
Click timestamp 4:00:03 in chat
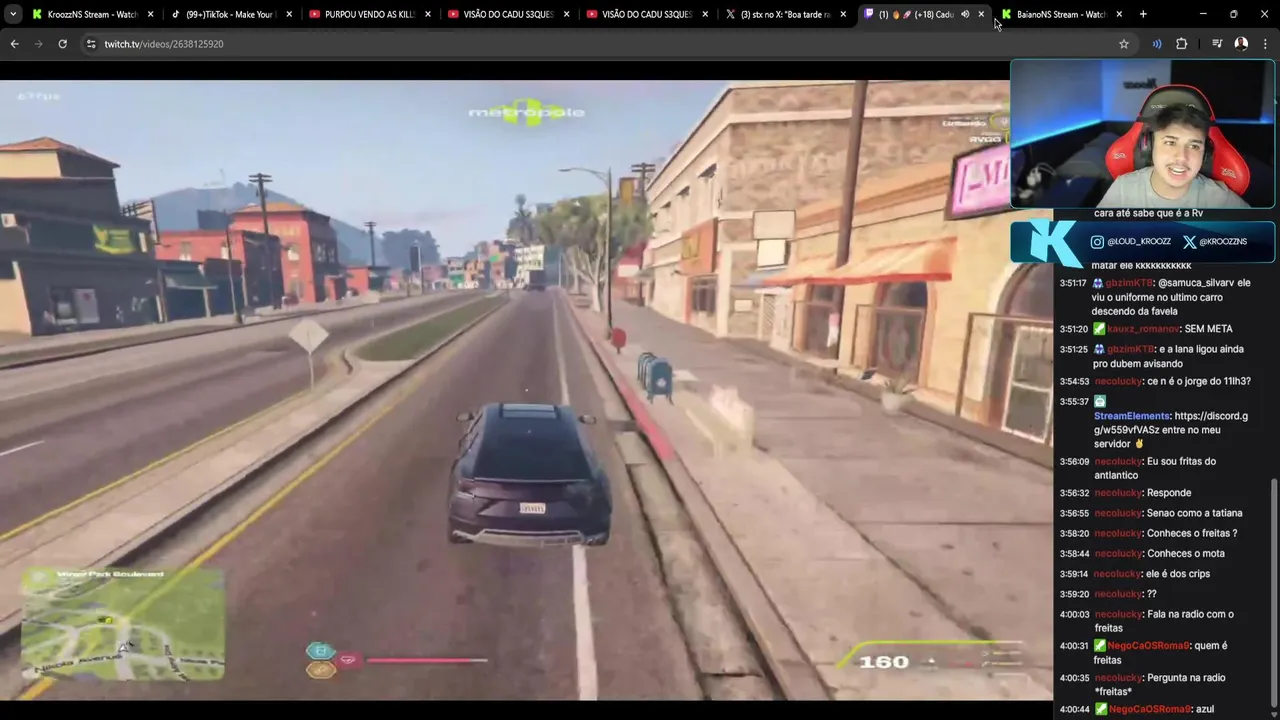coord(1074,615)
